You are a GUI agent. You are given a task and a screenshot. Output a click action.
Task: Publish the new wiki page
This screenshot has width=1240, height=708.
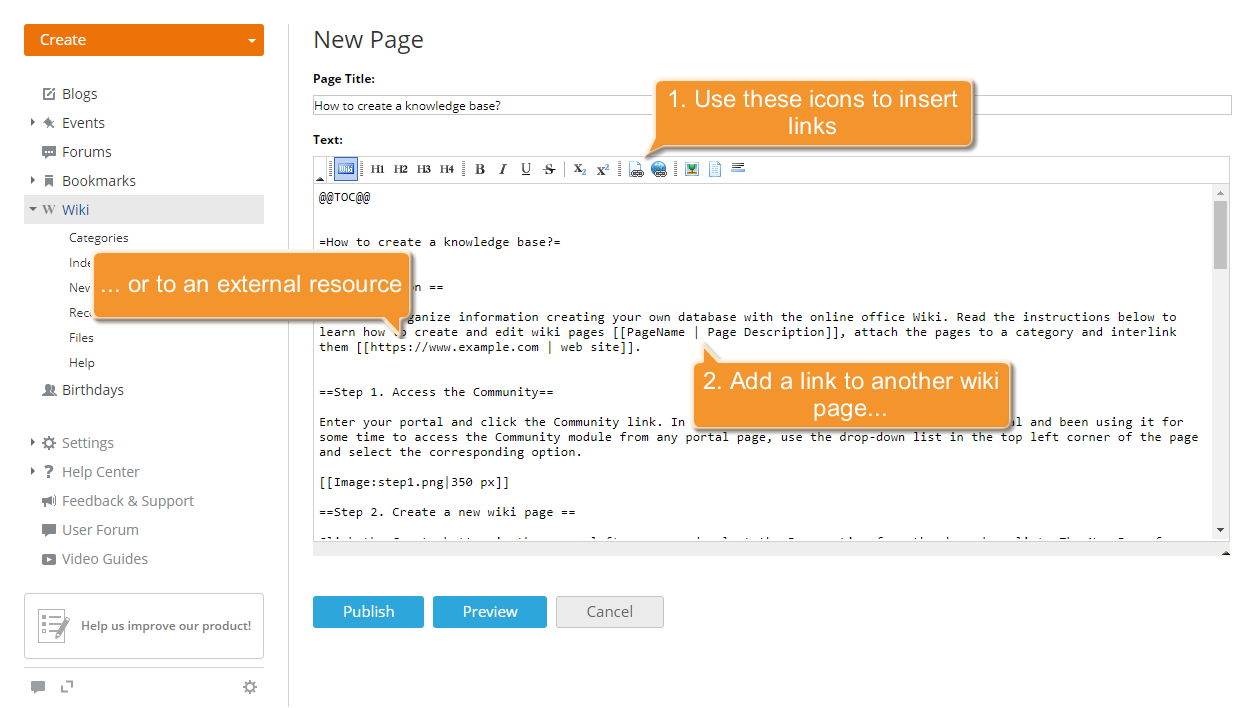[x=368, y=612]
